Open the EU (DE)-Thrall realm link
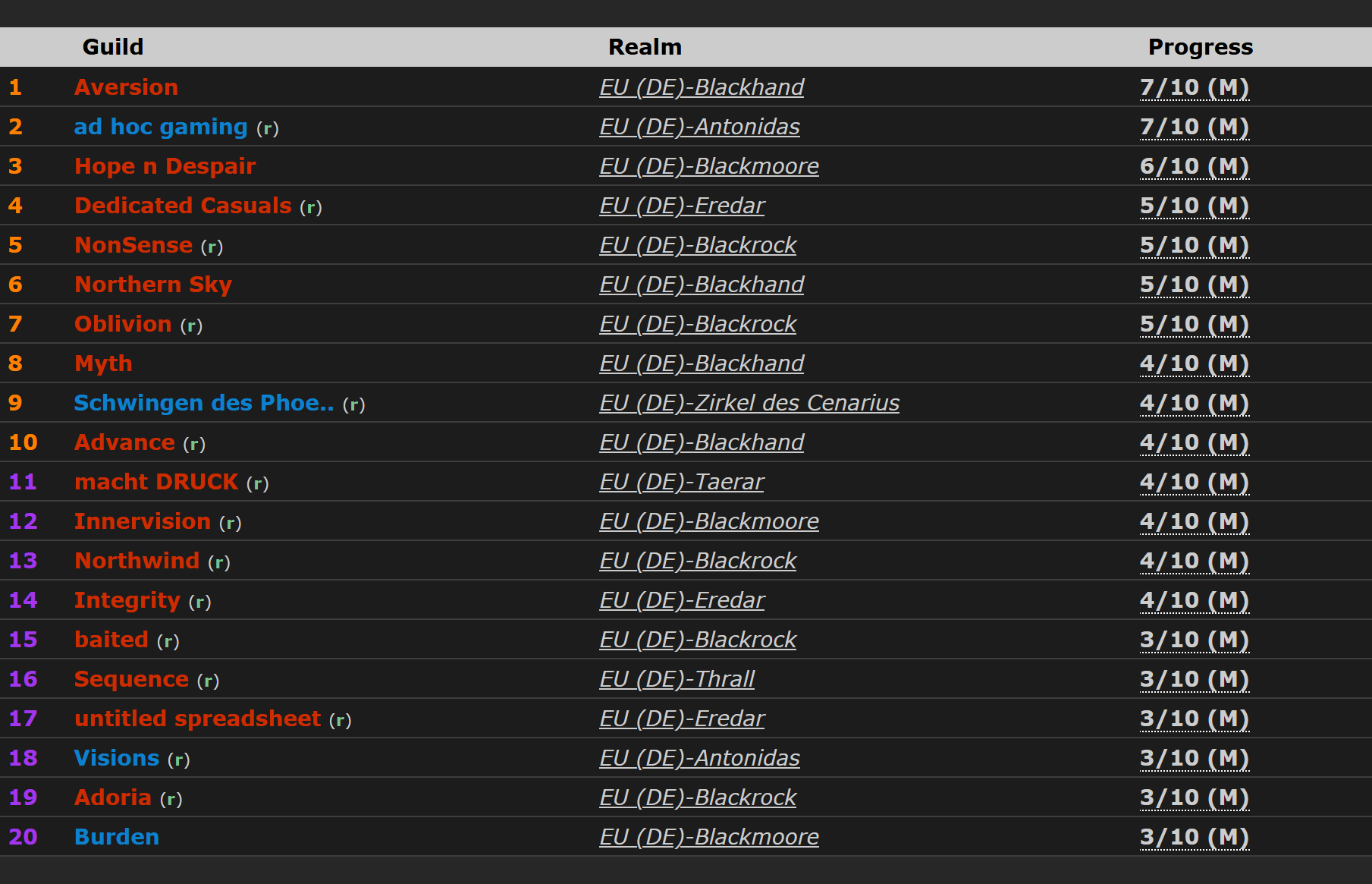 [677, 679]
